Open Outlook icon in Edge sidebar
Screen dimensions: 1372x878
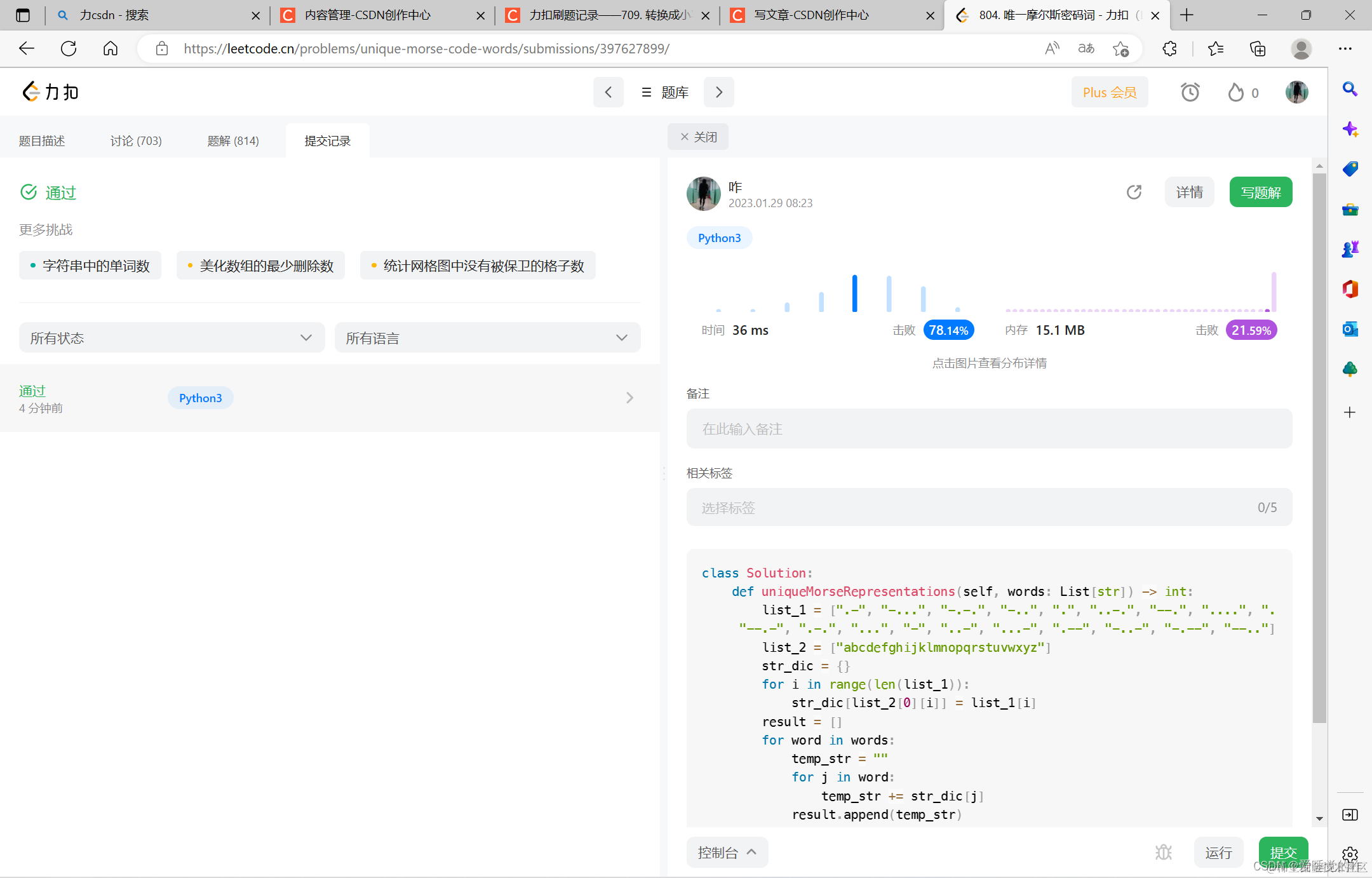click(1350, 329)
